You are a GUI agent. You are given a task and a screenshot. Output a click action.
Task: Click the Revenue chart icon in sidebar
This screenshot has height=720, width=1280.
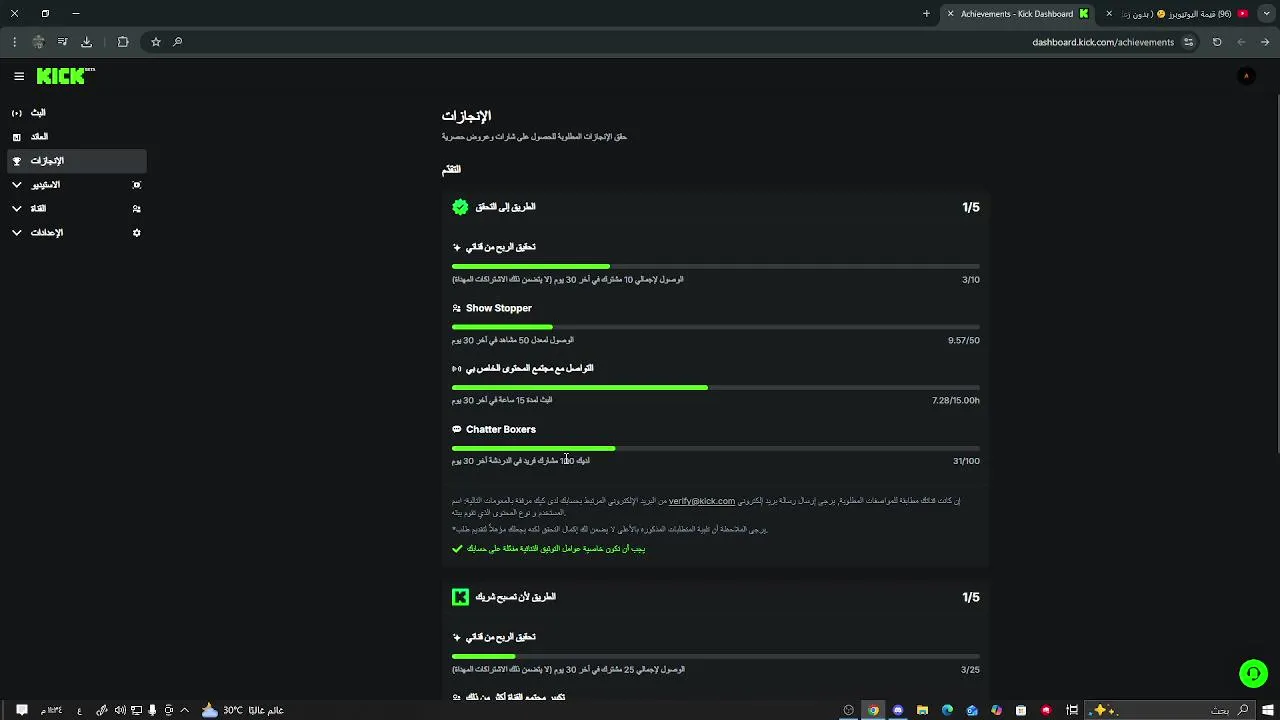[17, 137]
